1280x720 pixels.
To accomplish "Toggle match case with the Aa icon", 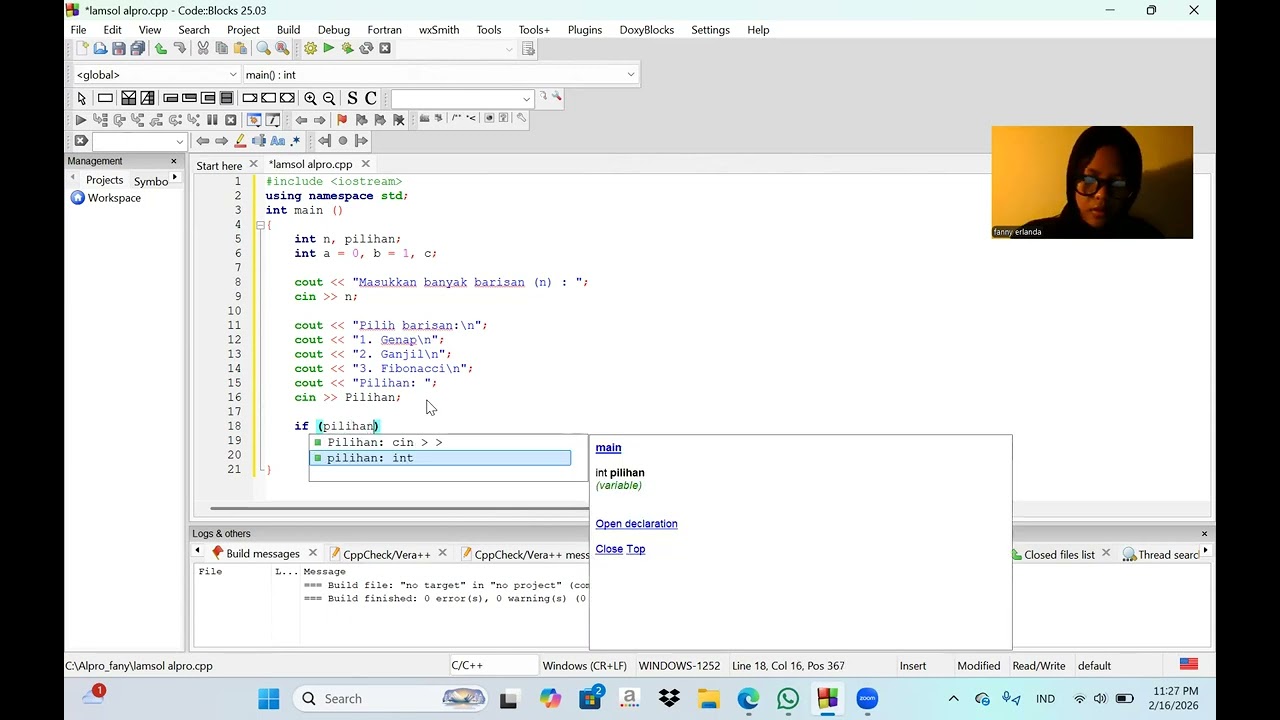I will click(x=278, y=141).
